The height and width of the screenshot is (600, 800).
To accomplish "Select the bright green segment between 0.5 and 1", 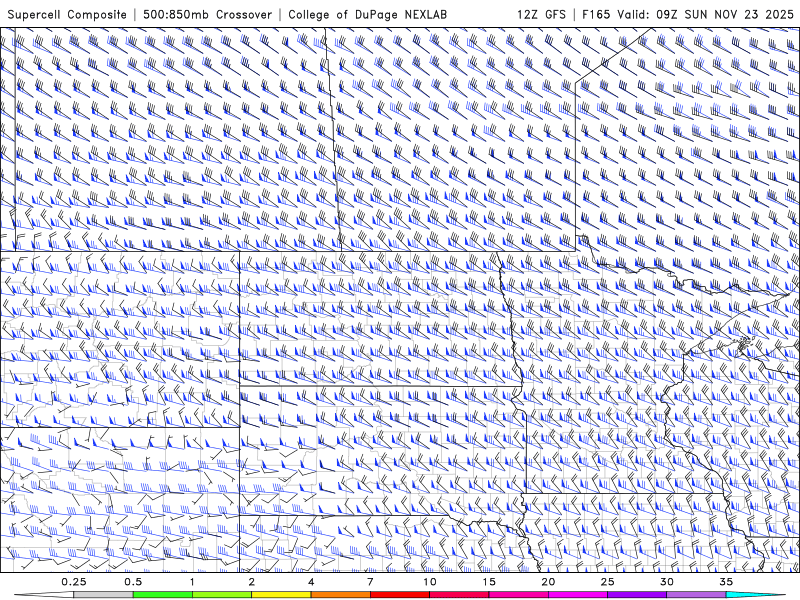I will coord(162,595).
